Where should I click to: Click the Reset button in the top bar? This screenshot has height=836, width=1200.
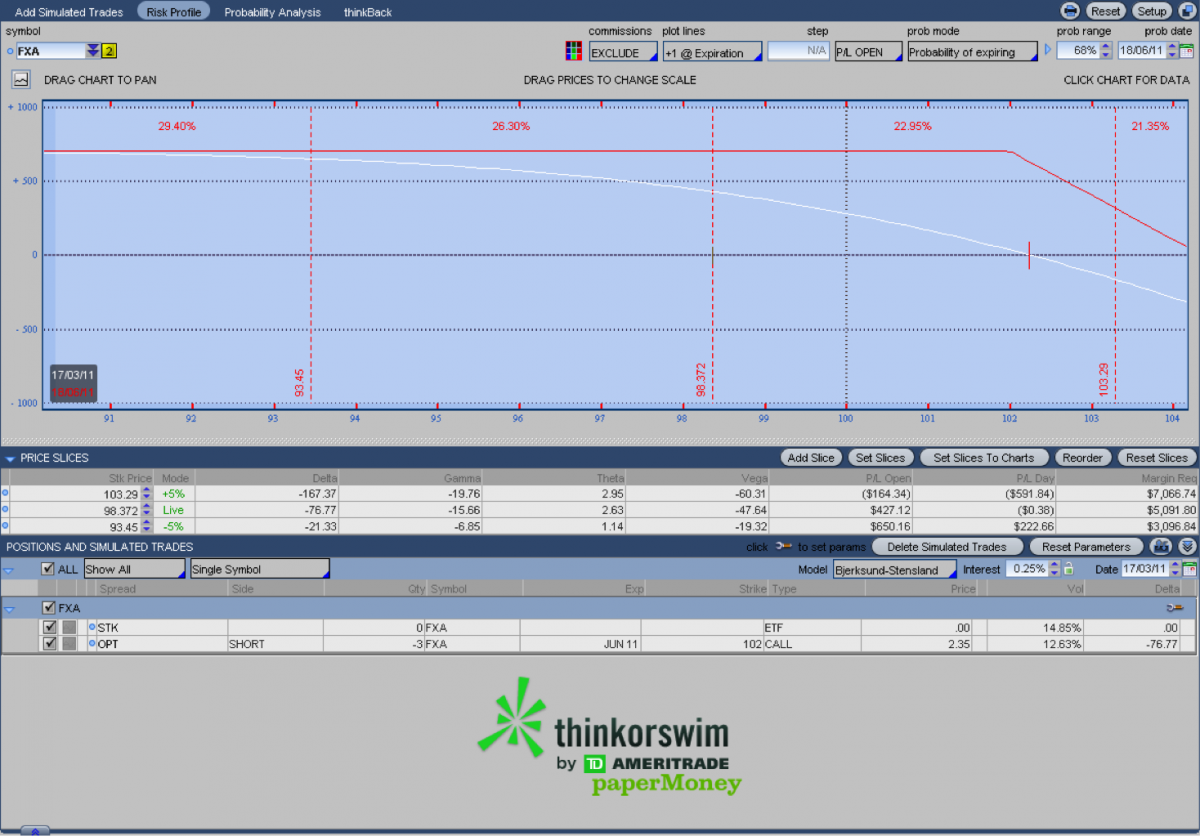click(1106, 11)
